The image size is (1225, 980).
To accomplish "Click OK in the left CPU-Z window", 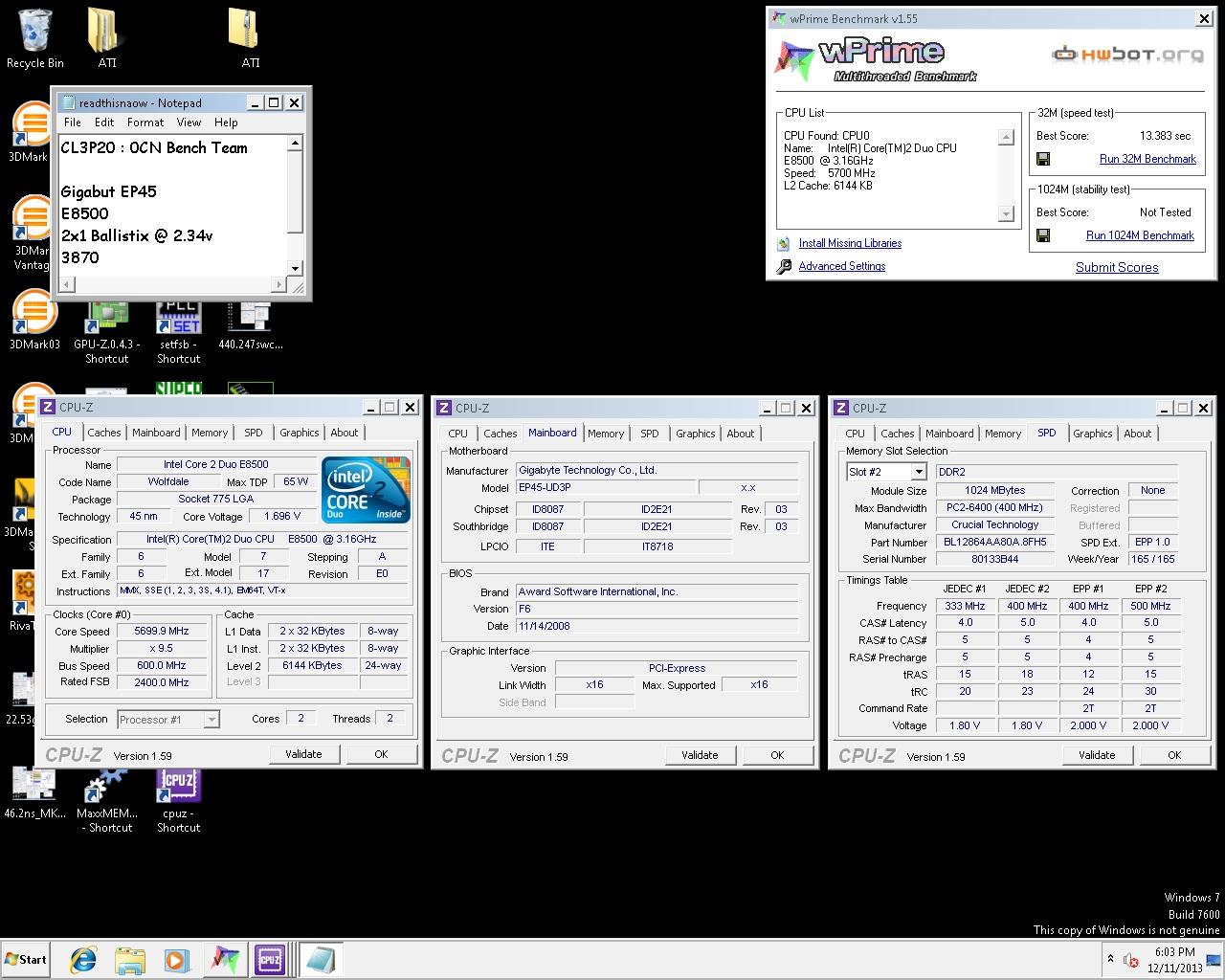I will coord(381,754).
